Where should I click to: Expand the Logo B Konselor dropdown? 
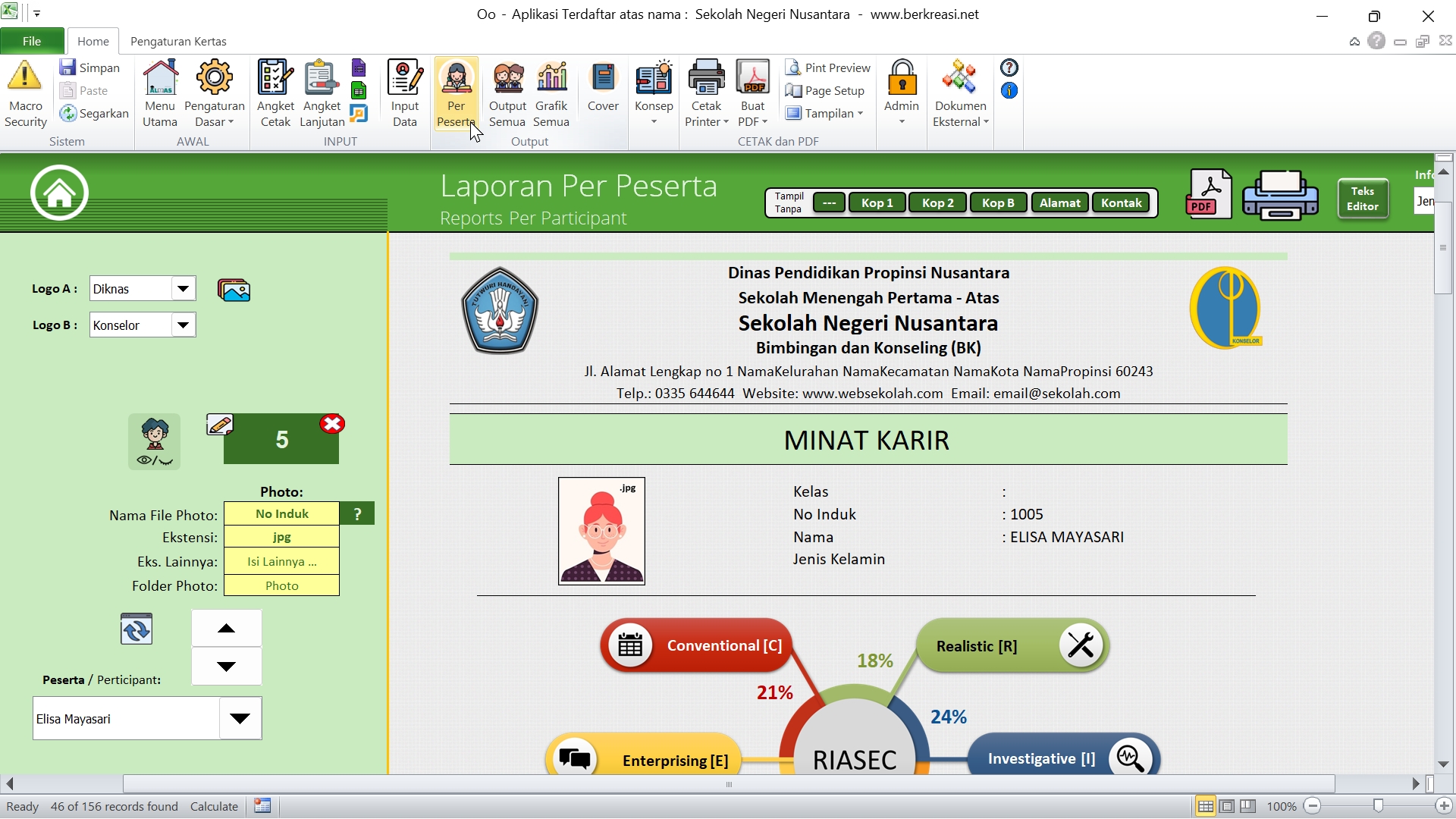[x=183, y=325]
